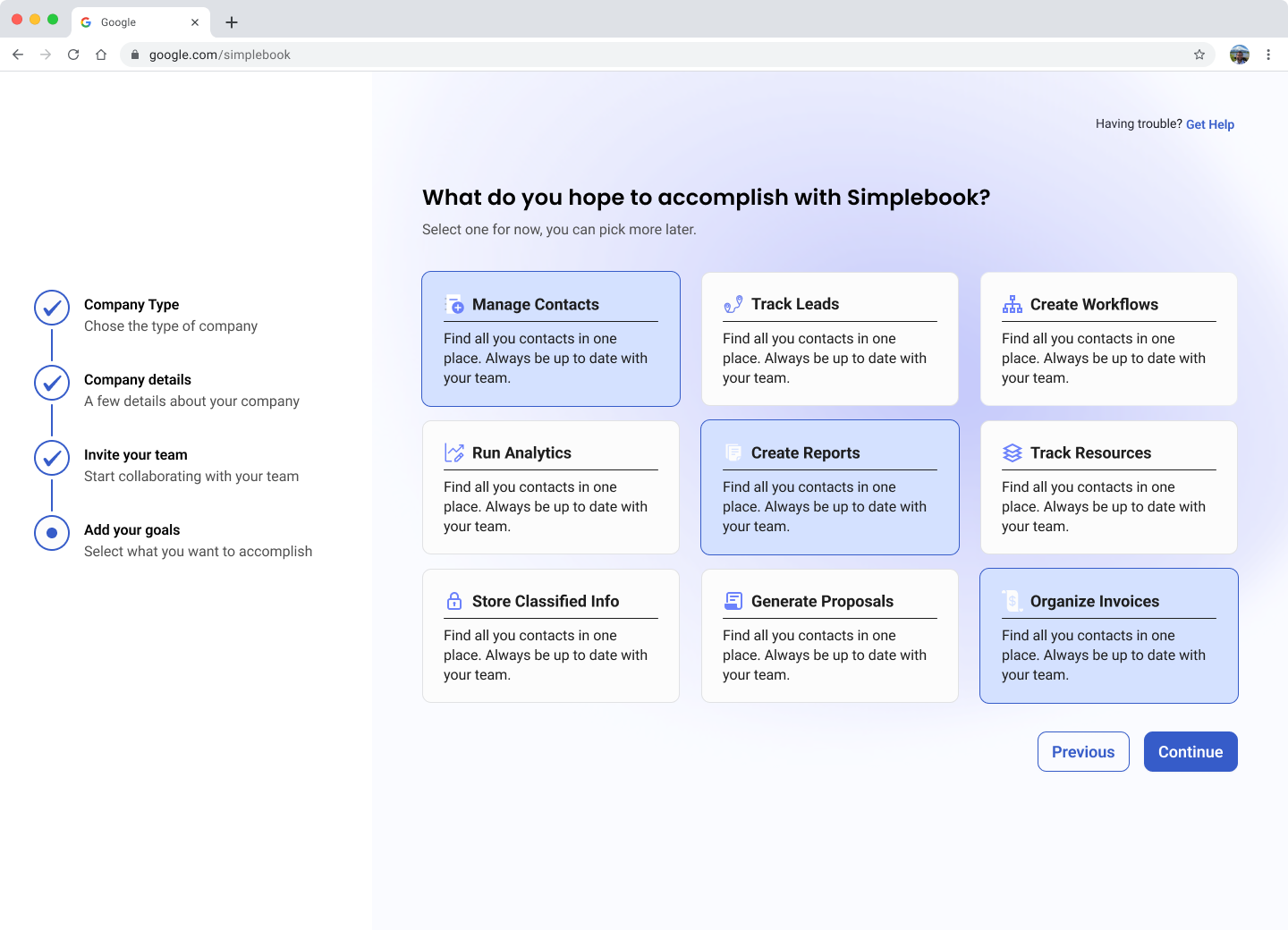Image resolution: width=1288 pixels, height=930 pixels.
Task: Open the browser profile avatar
Action: pyautogui.click(x=1240, y=55)
